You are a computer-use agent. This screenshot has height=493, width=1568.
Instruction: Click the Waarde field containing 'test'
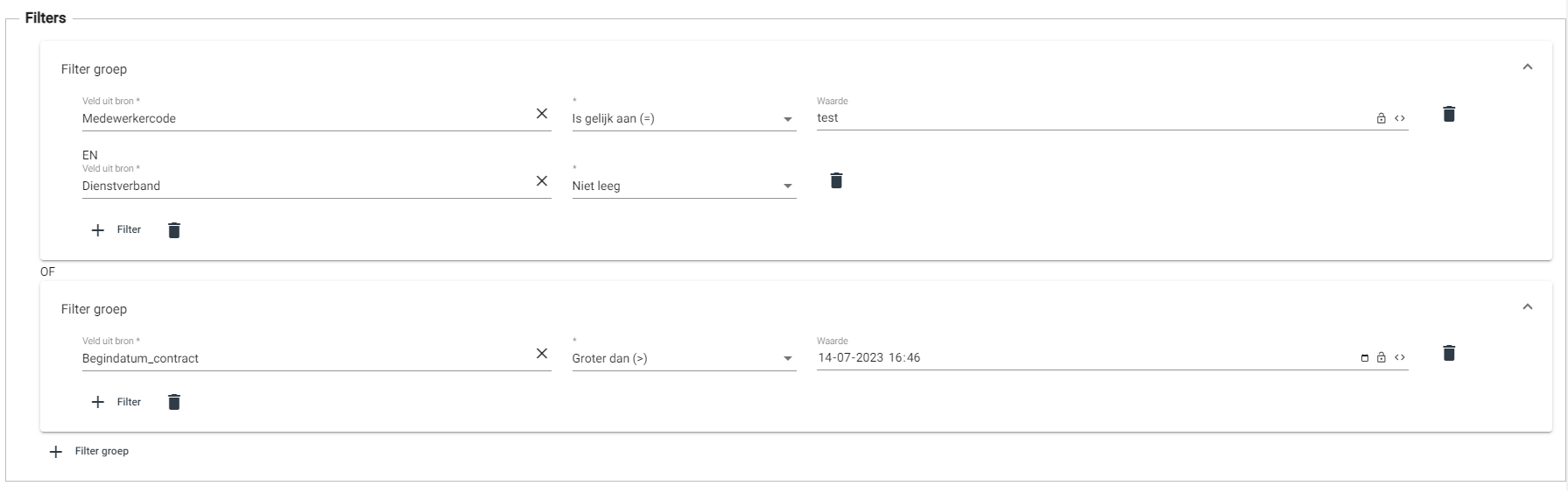point(1086,118)
